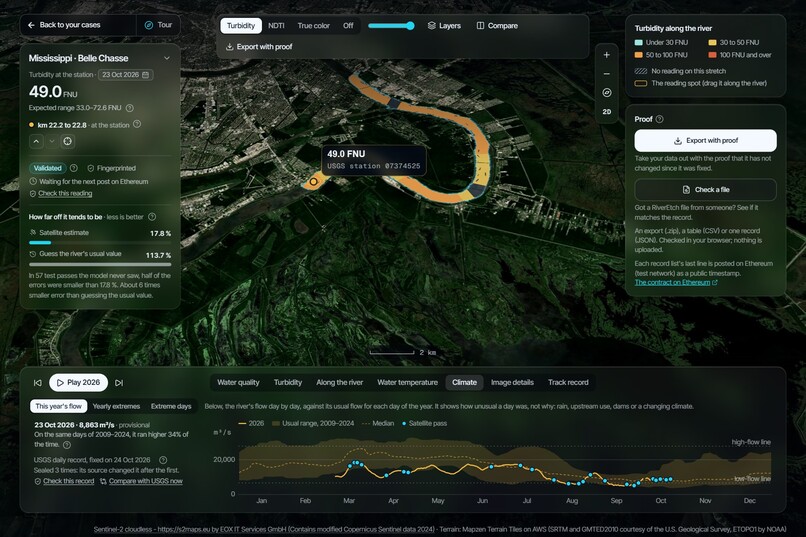Show help next to Validated badge

point(74,168)
